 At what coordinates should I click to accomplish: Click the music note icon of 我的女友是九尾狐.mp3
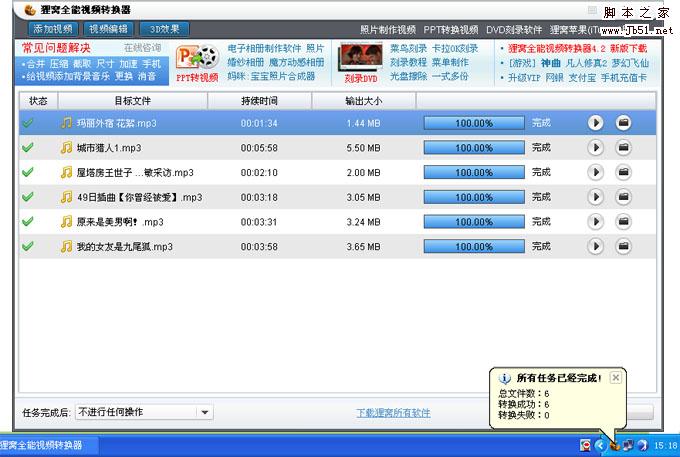[x=66, y=246]
